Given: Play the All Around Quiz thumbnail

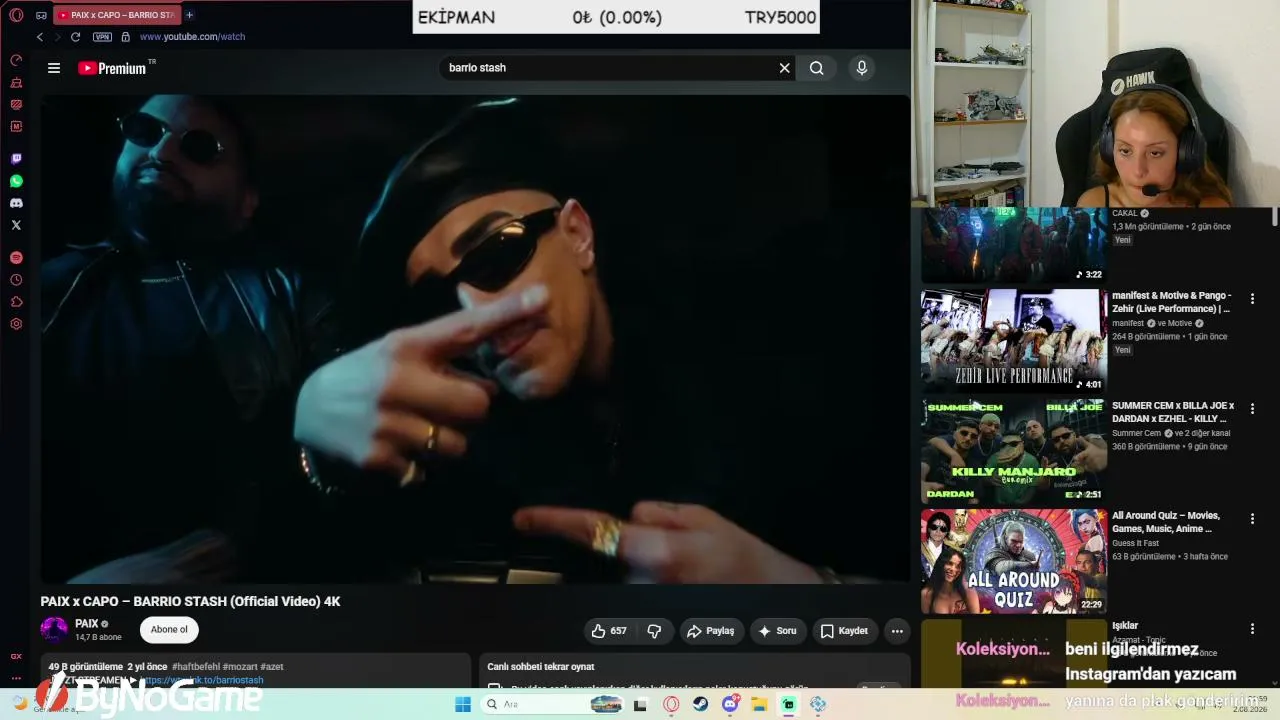Looking at the screenshot, I should (x=1014, y=561).
